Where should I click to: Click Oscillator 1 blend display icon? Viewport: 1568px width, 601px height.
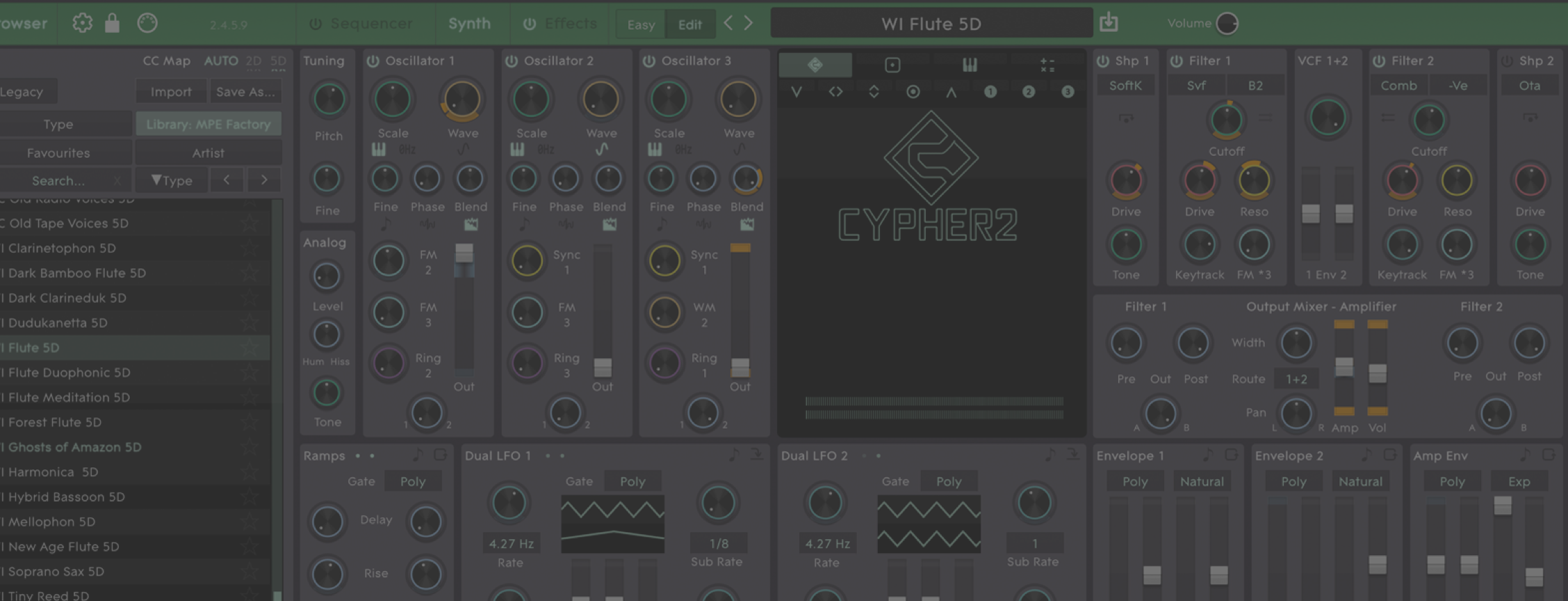(x=471, y=224)
